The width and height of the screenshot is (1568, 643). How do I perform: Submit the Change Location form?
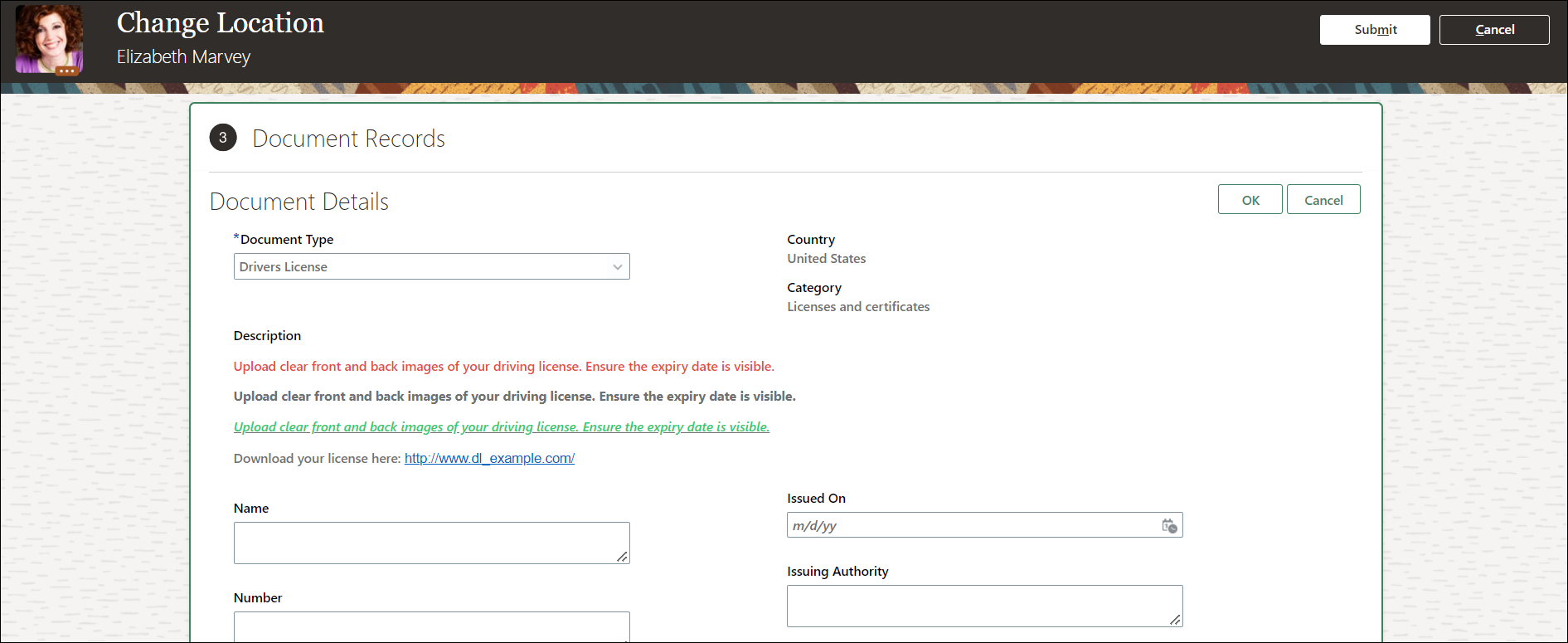click(1375, 30)
